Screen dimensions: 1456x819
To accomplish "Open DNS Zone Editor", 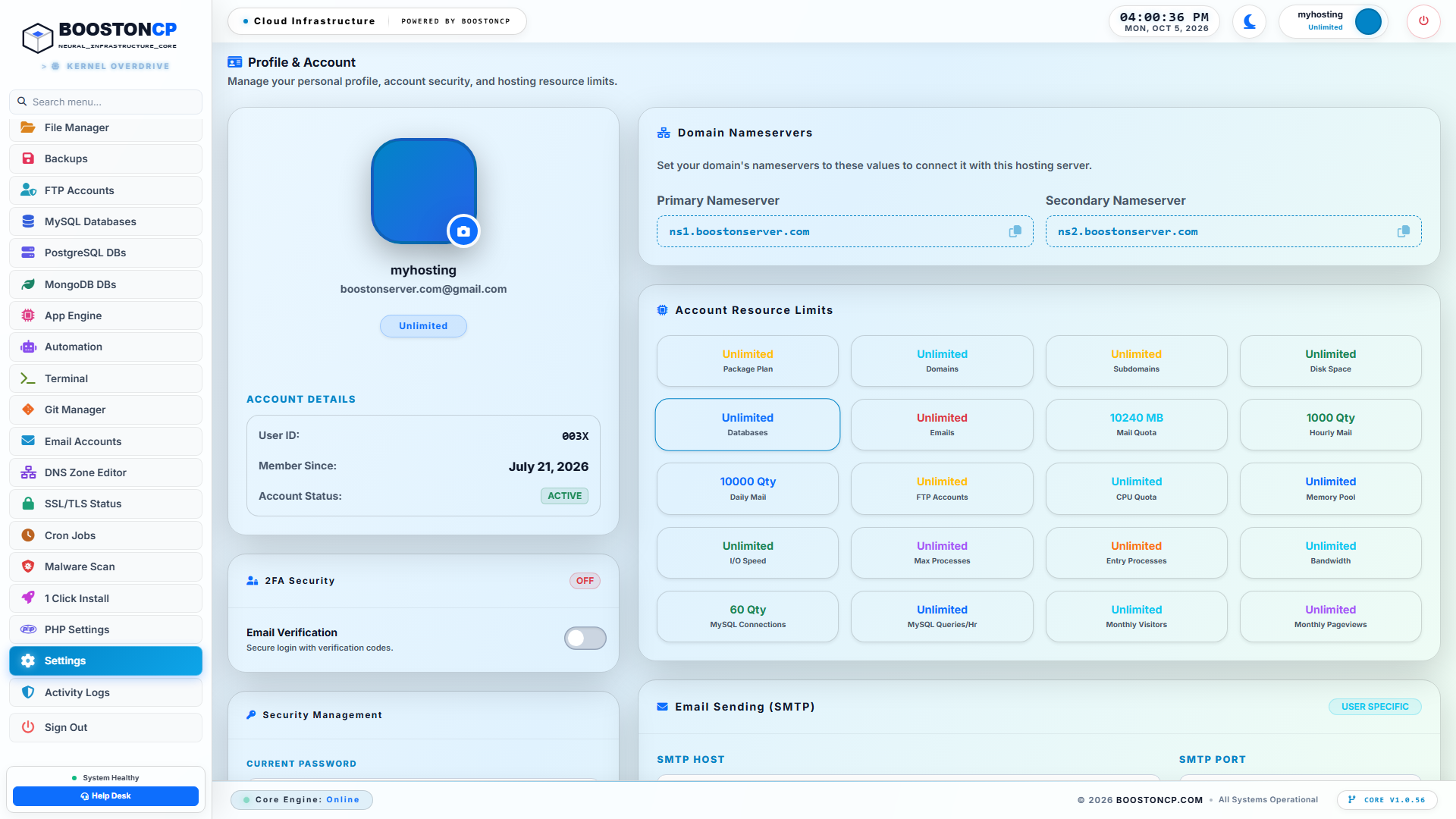I will point(105,472).
